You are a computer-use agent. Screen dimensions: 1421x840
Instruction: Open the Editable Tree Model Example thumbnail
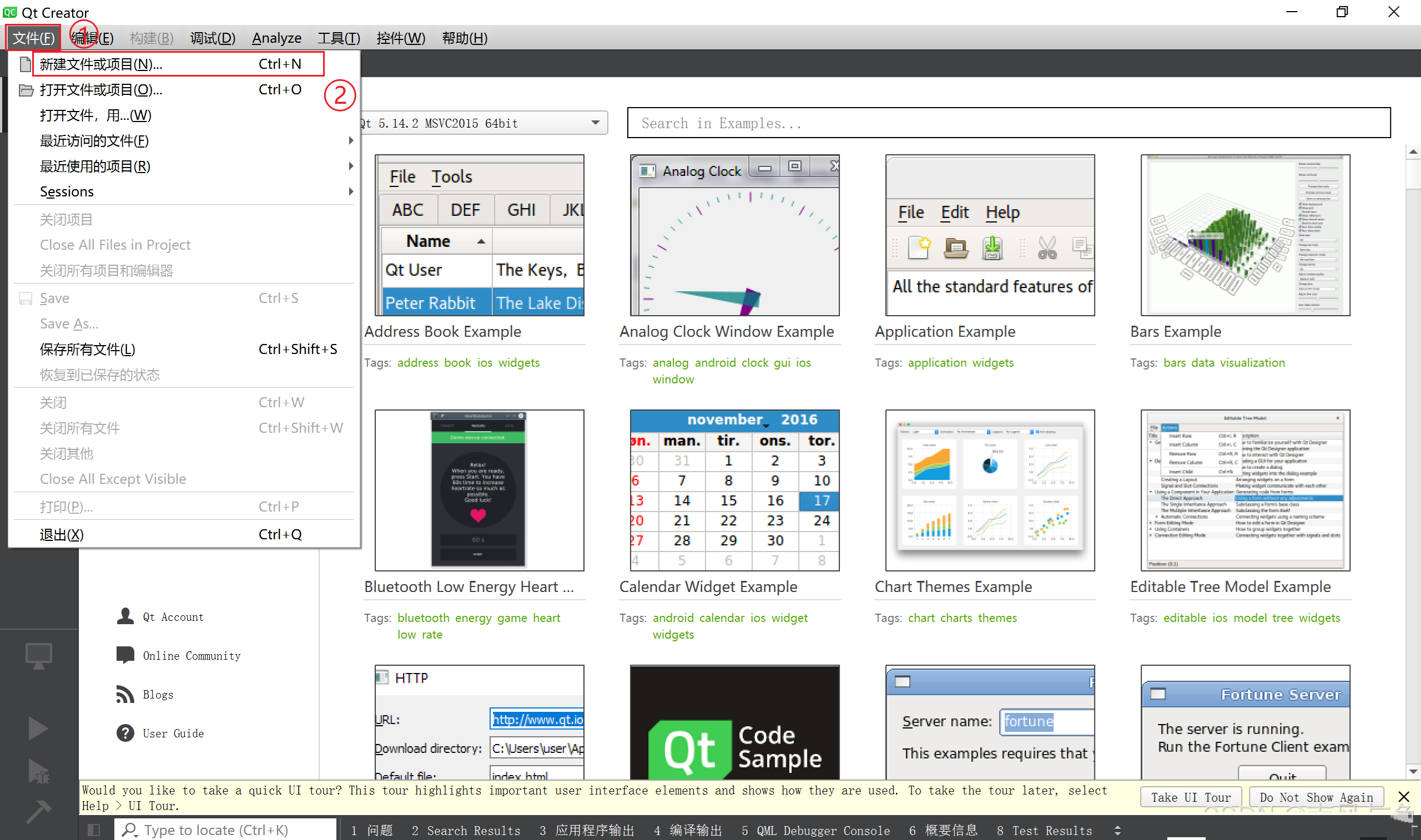pyautogui.click(x=1245, y=490)
